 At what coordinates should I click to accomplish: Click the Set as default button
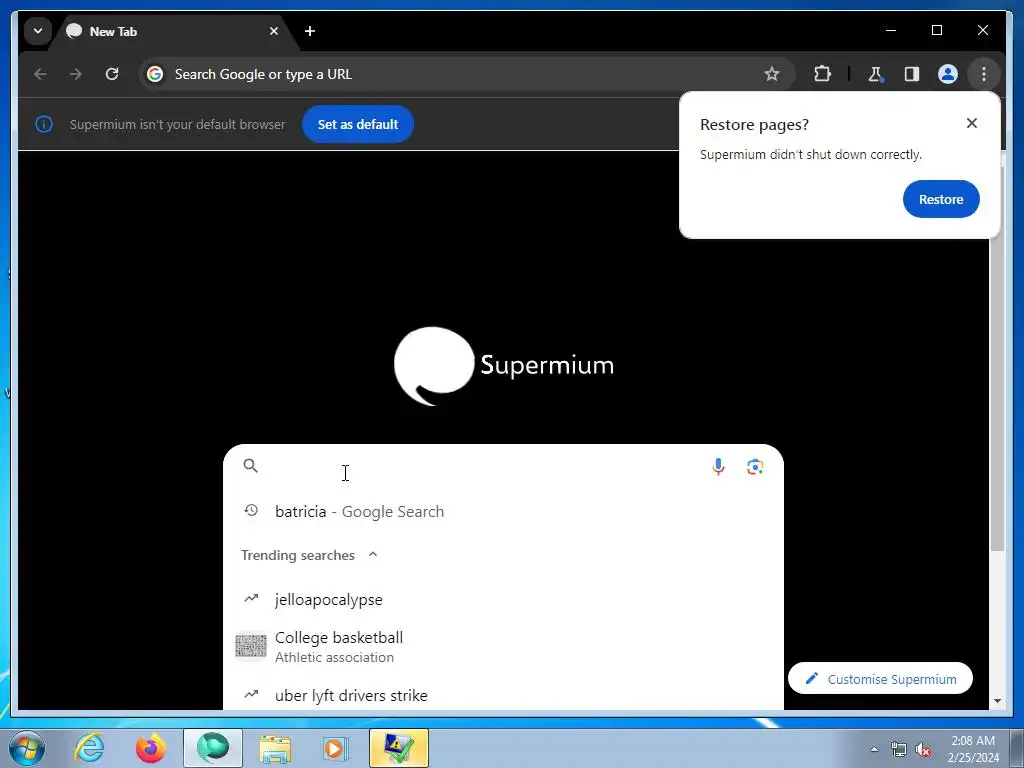pyautogui.click(x=358, y=124)
